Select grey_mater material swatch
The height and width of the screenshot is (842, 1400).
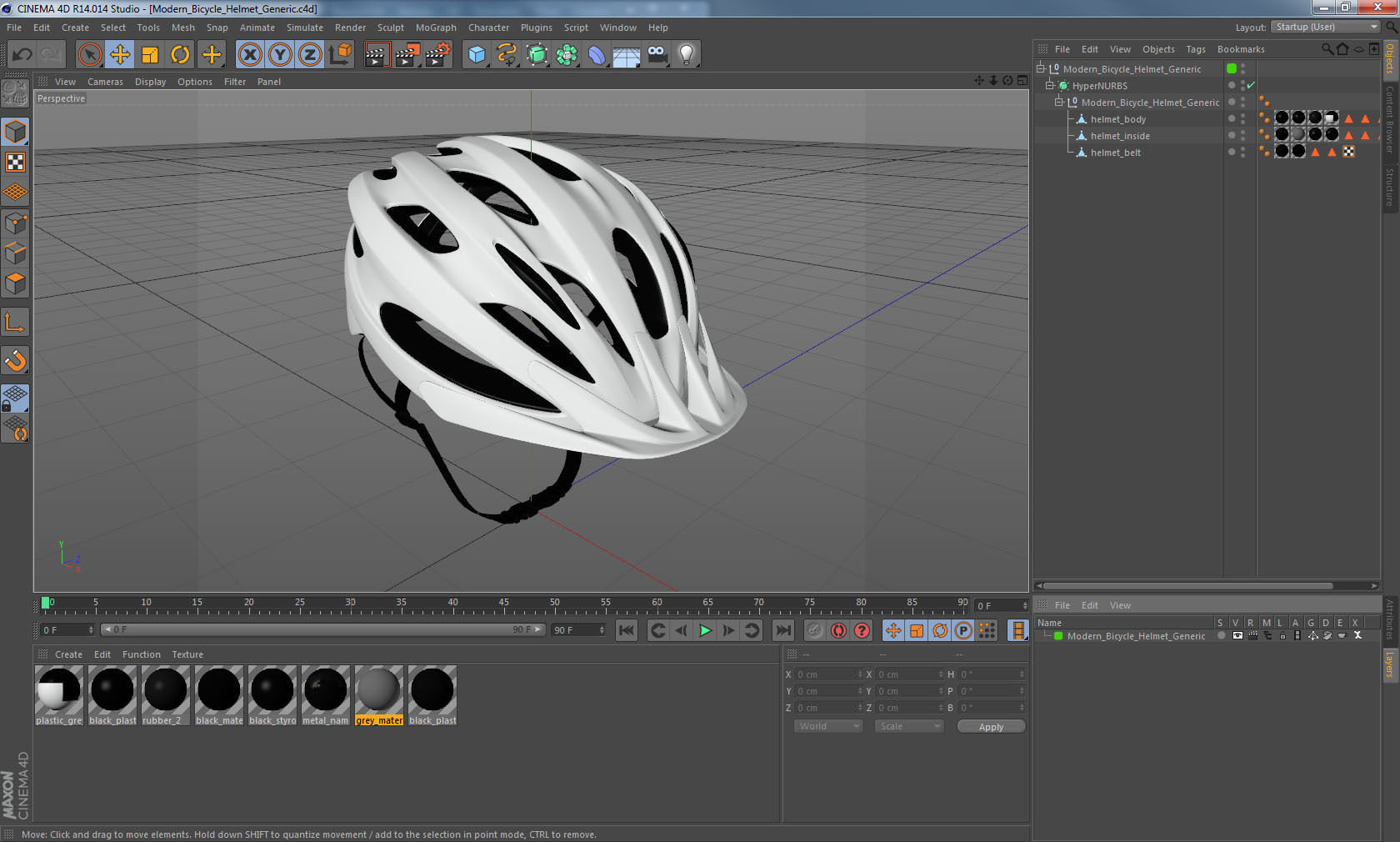[379, 689]
